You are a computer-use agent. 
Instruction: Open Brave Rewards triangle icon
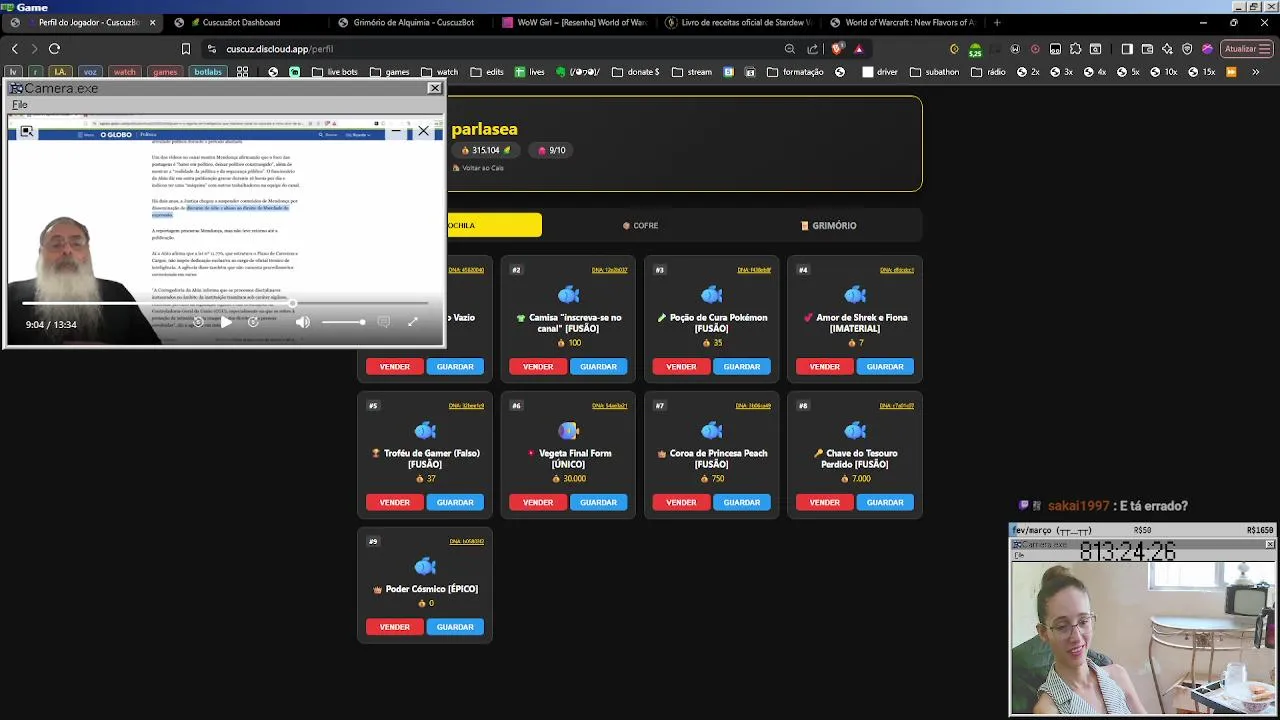[858, 48]
